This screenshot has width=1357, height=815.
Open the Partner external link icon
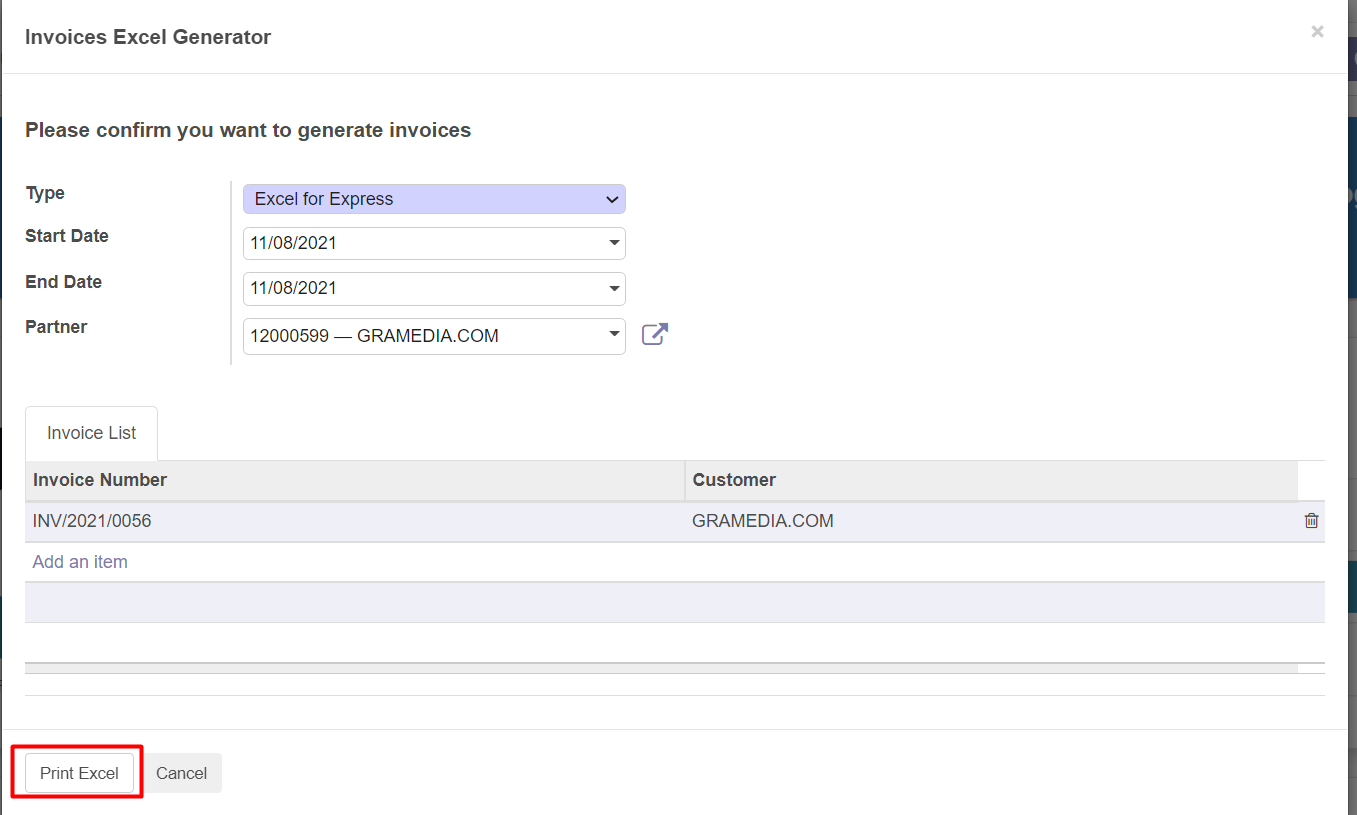[654, 335]
